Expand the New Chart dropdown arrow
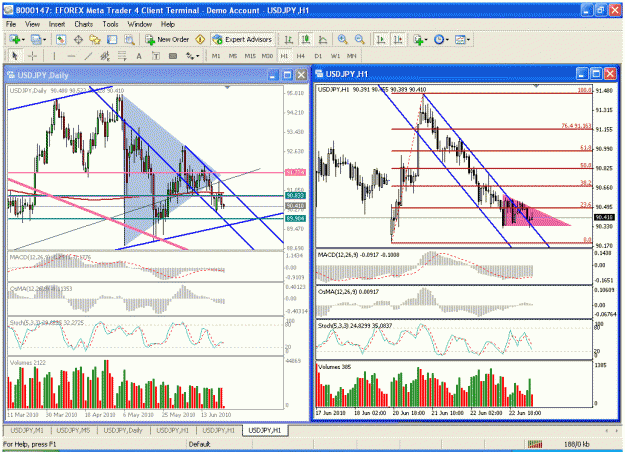The height and width of the screenshot is (452, 625). pyautogui.click(x=23, y=39)
